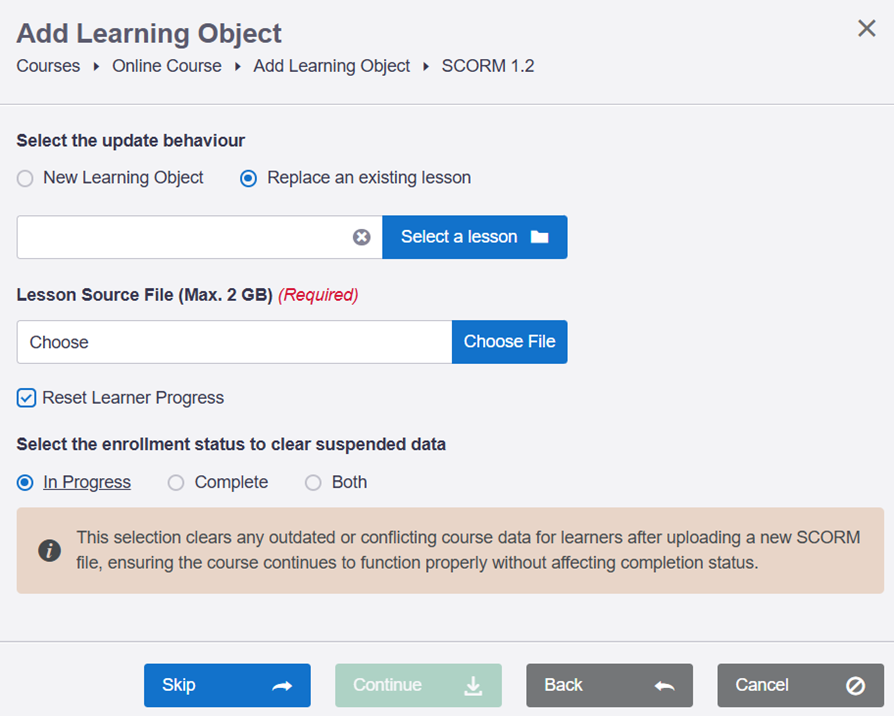Go to Courses in the breadcrumb
Image resolution: width=894 pixels, height=716 pixels.
[x=48, y=66]
